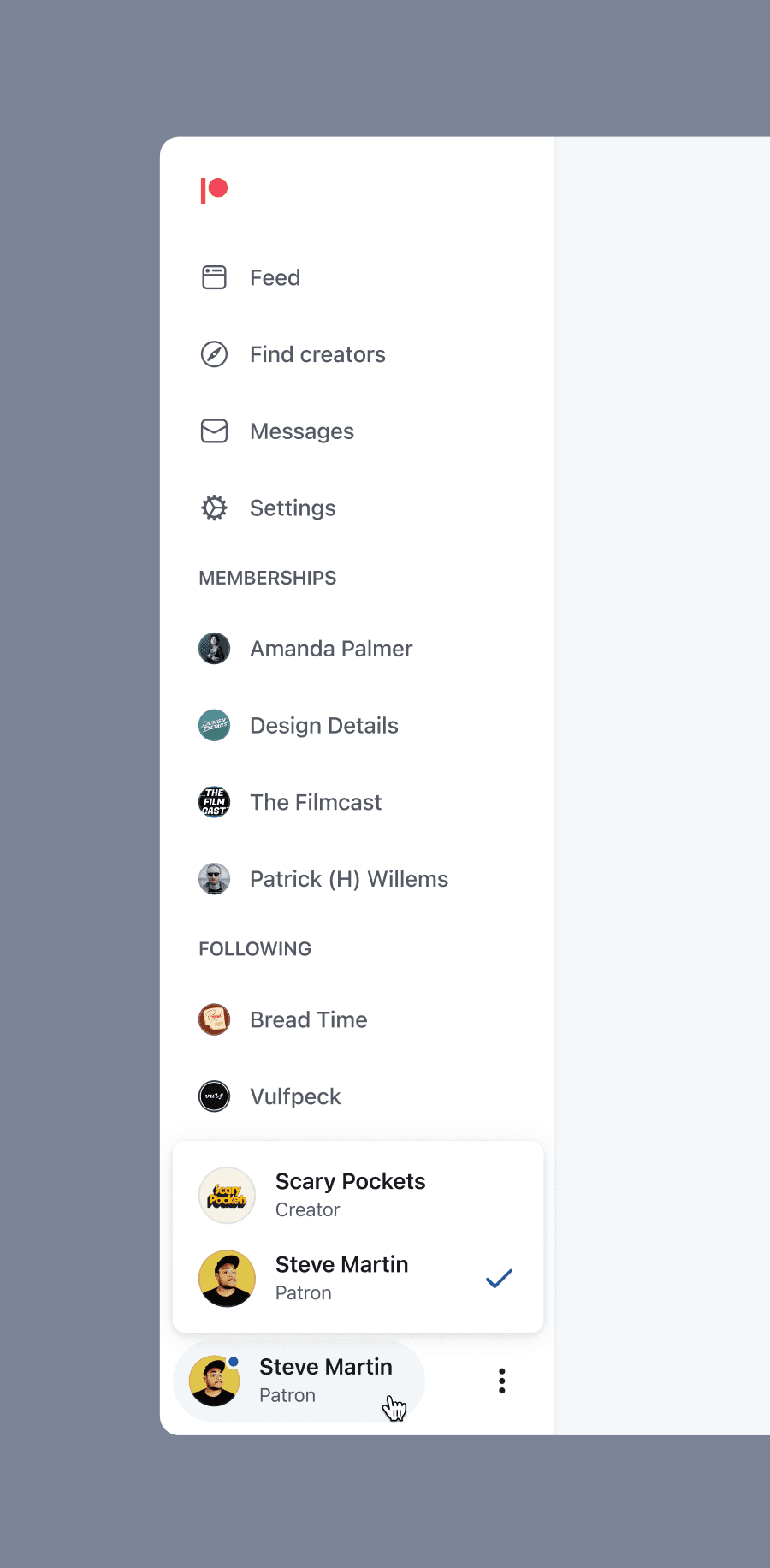Open Amanda Palmer's membership page
The width and height of the screenshot is (770, 1568).
tap(330, 648)
